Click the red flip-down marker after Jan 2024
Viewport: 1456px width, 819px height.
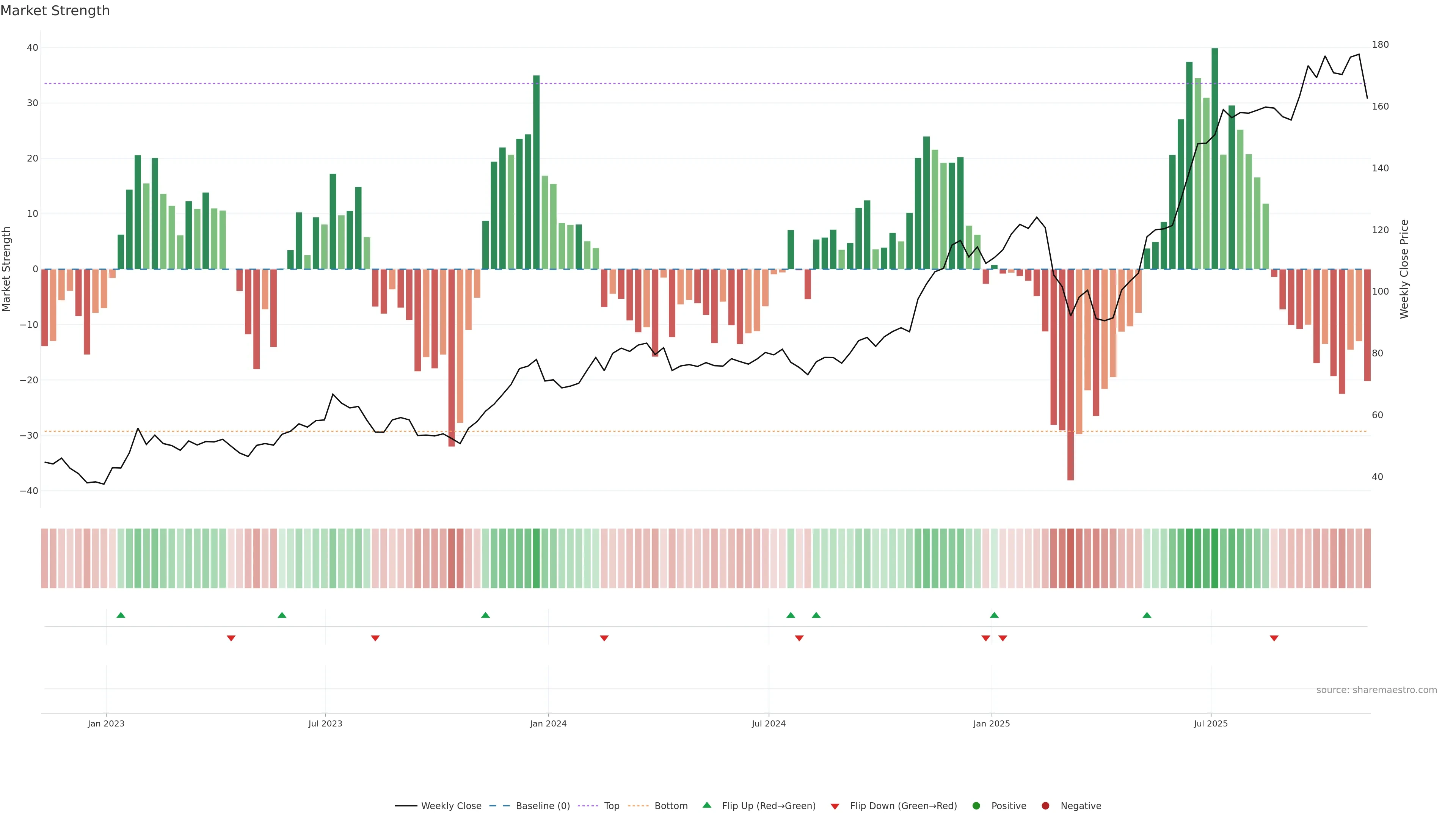click(x=604, y=638)
